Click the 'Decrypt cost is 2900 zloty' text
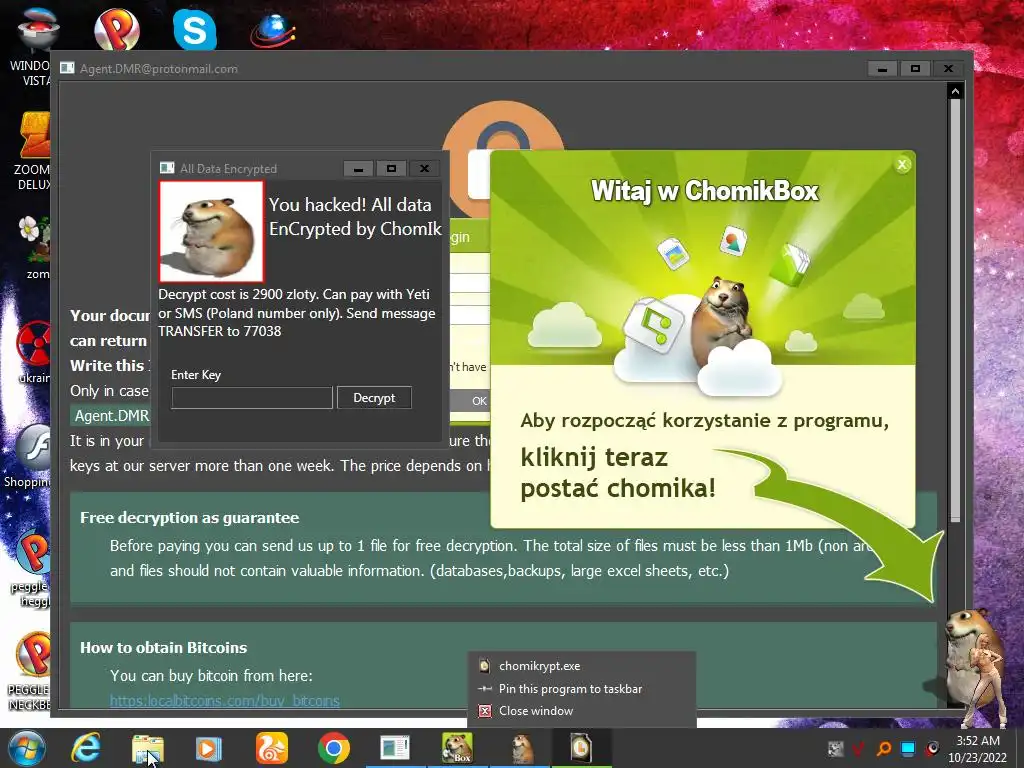 pos(238,295)
